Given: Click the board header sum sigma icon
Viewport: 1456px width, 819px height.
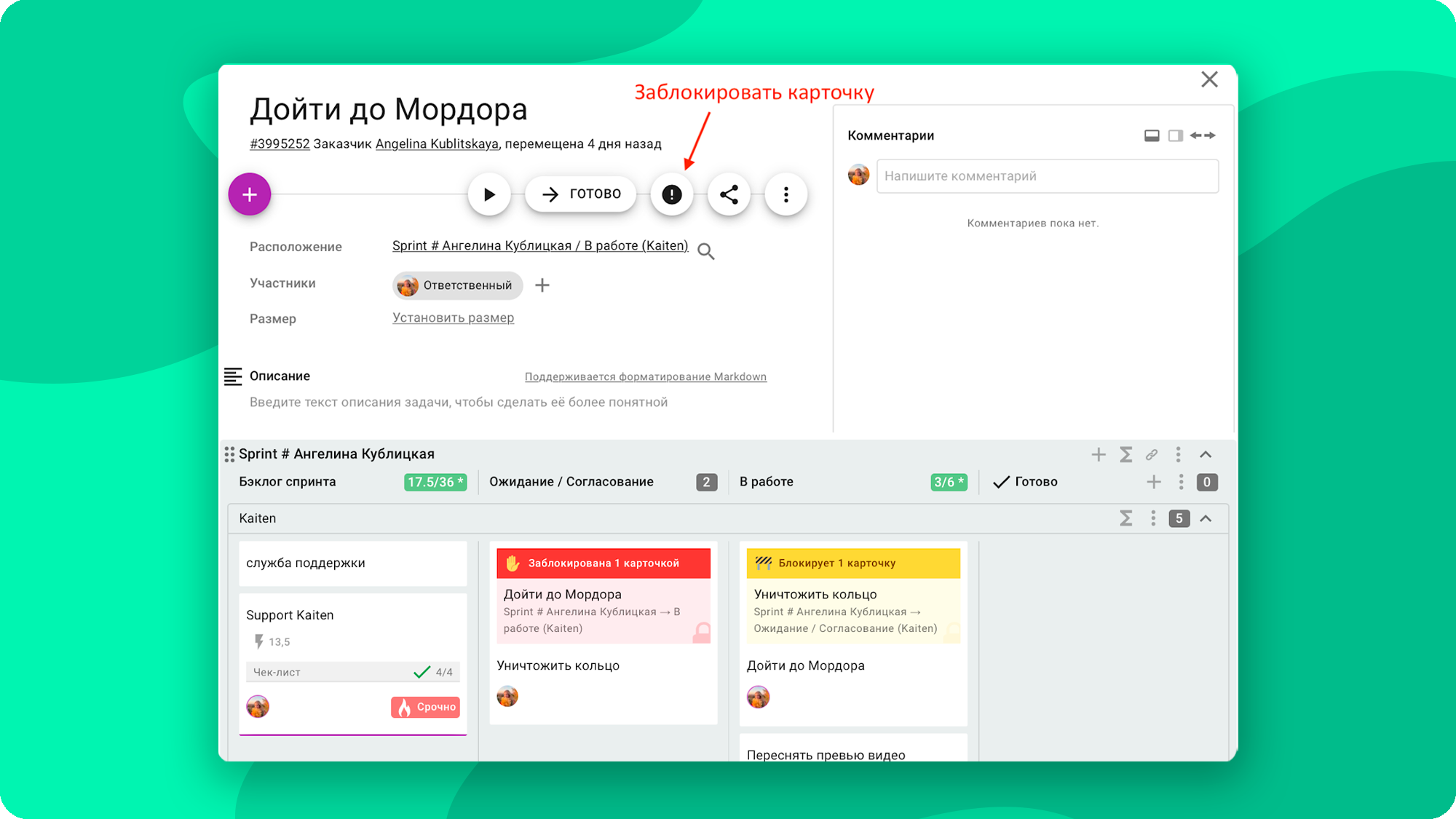Looking at the screenshot, I should [1125, 455].
